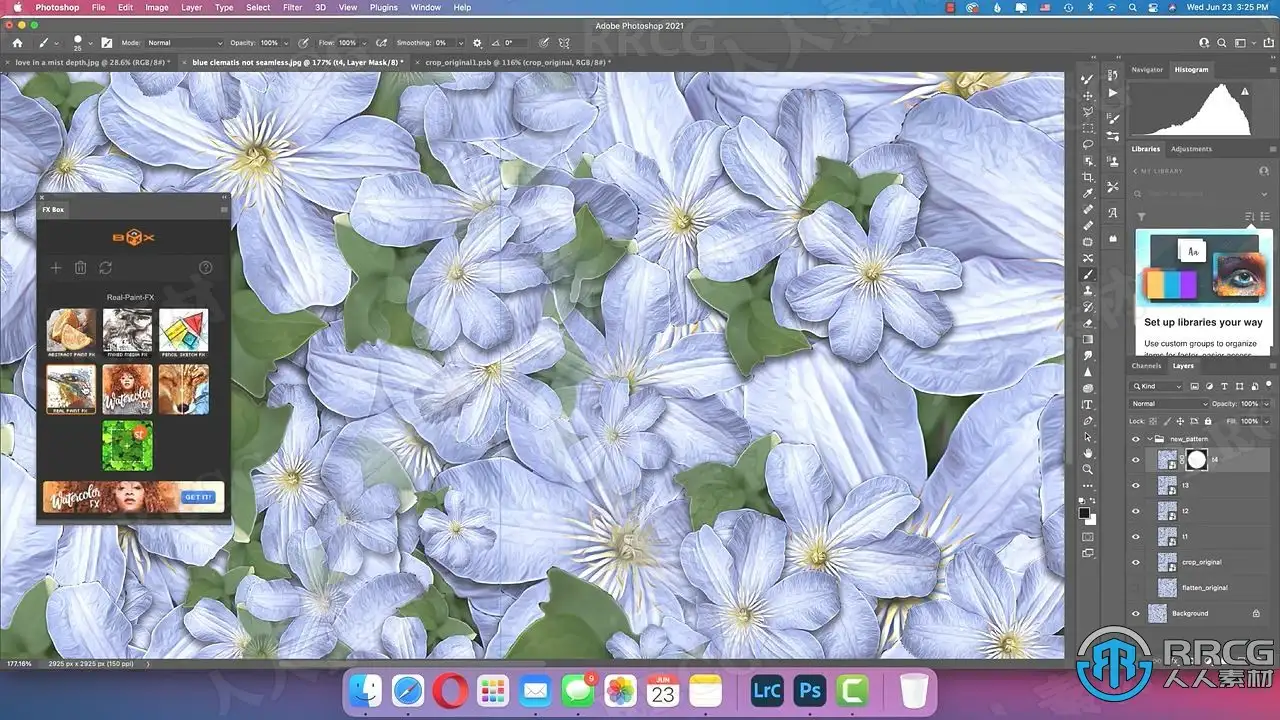
Task: Click the foreground color swatch
Action: (x=1084, y=513)
